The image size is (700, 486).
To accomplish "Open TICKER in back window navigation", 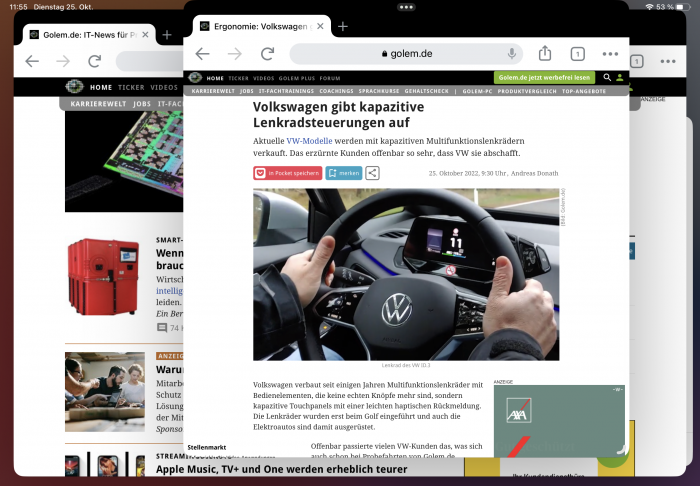I will pos(131,87).
